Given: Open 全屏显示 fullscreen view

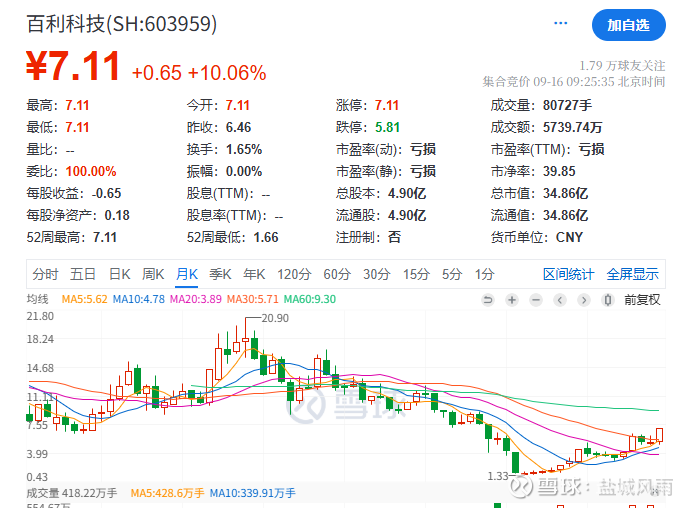Looking at the screenshot, I should [x=632, y=274].
